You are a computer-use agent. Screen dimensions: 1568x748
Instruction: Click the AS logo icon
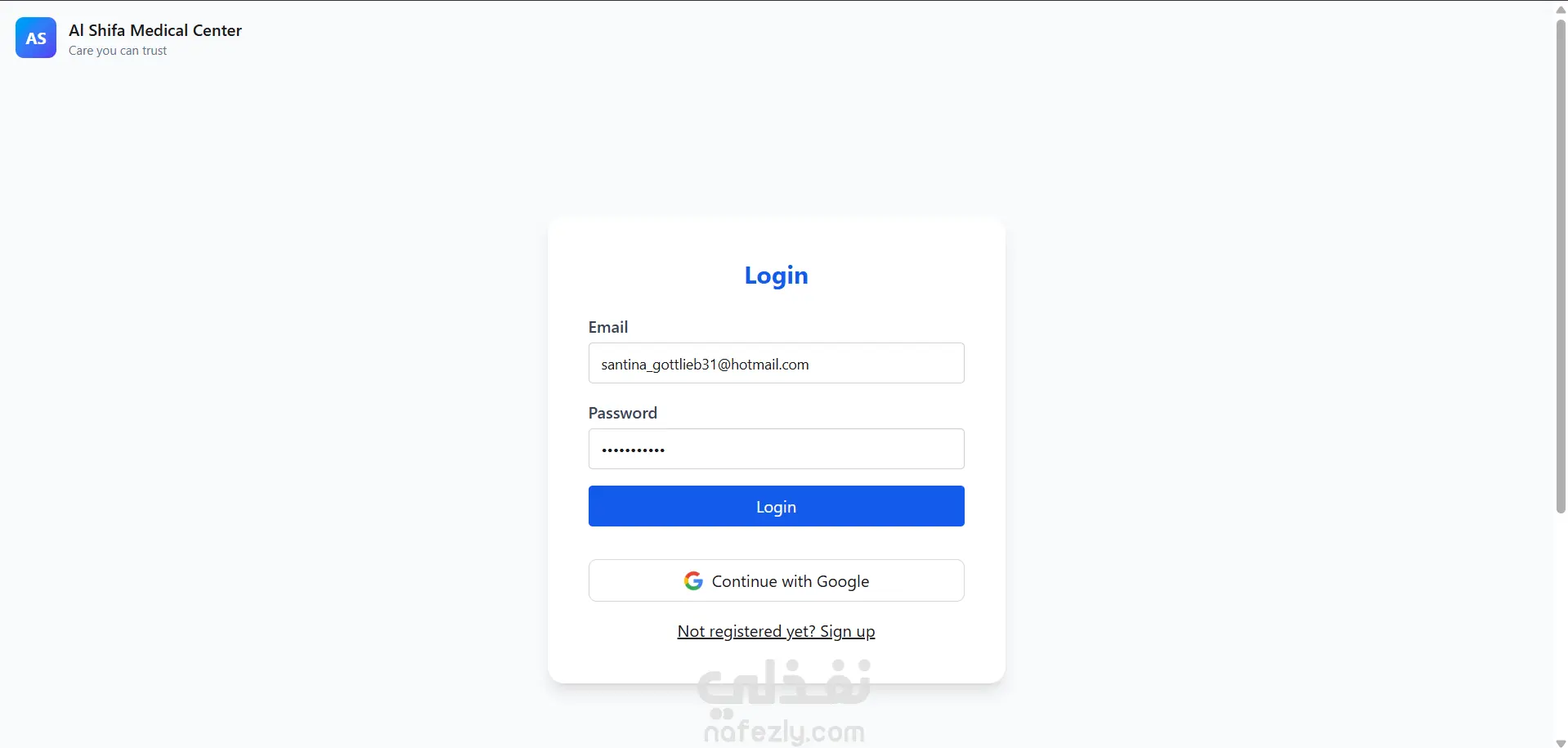(x=36, y=38)
